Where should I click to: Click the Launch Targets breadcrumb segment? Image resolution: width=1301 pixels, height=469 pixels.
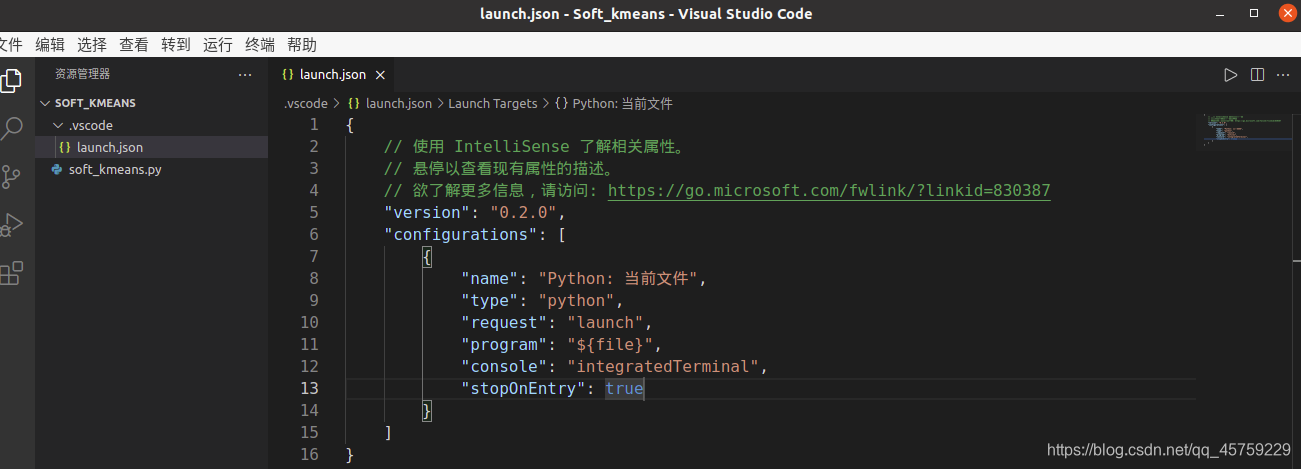click(x=493, y=103)
